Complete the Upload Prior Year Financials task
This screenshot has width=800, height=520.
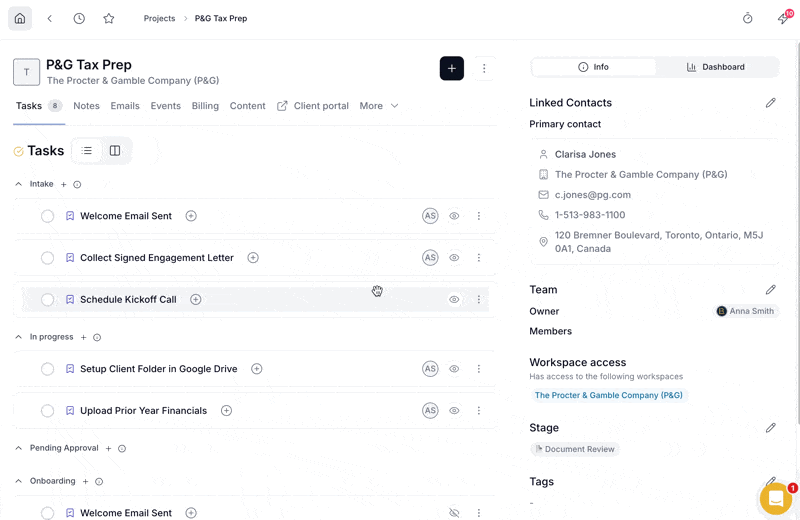click(47, 411)
